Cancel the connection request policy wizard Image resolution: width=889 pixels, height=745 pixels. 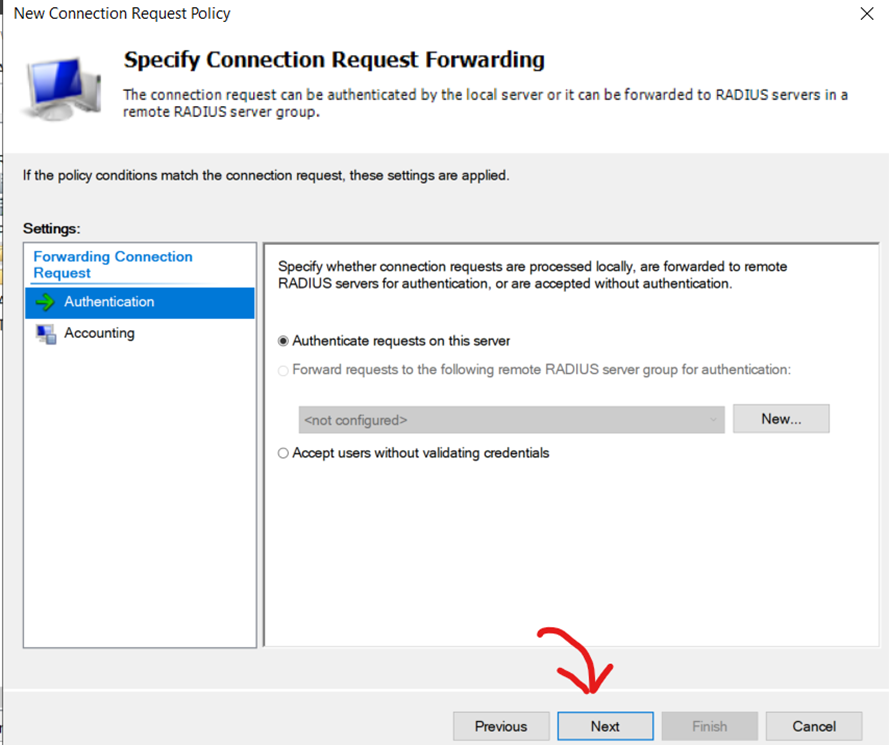[x=814, y=726]
